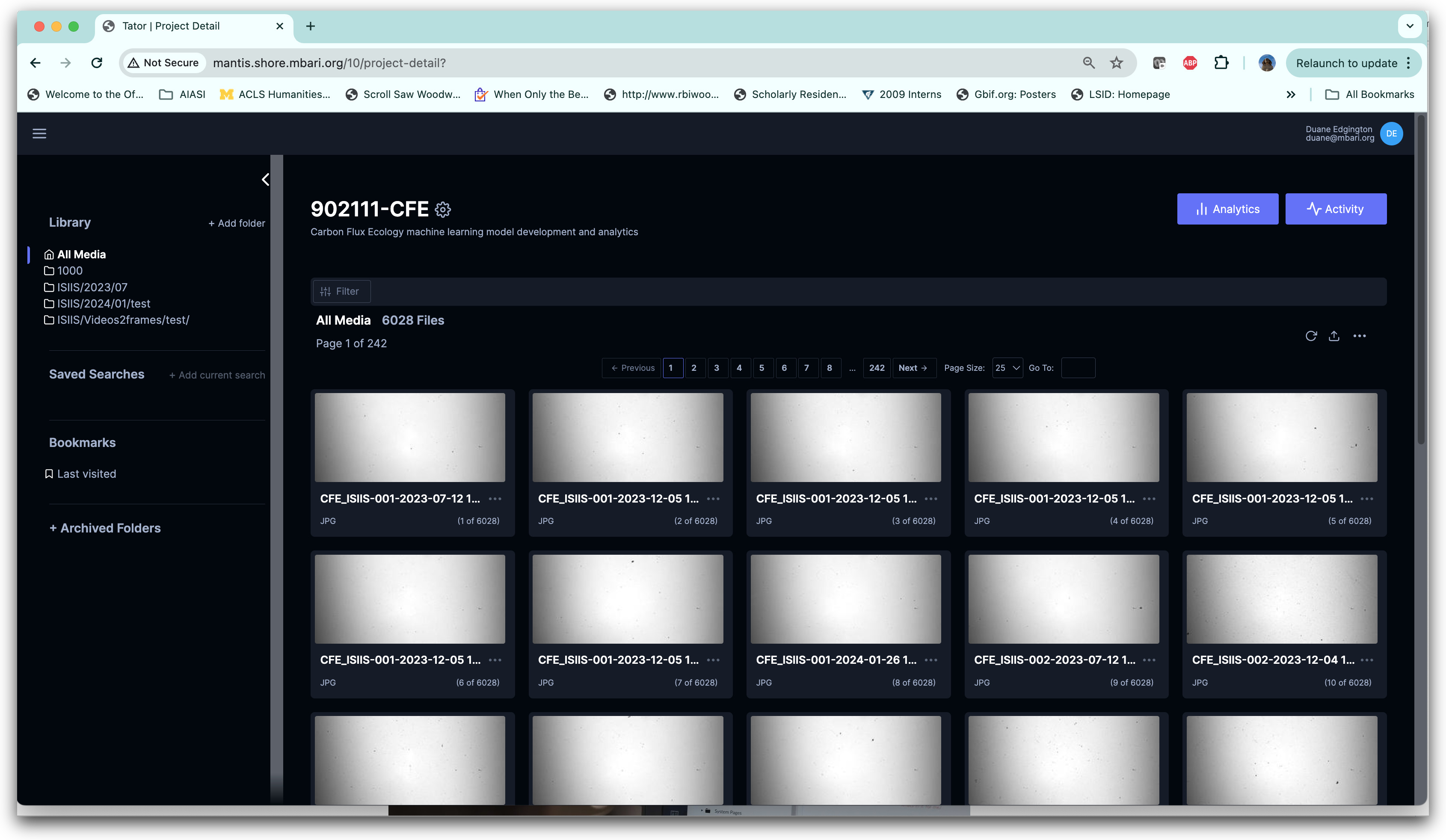Viewport: 1446px width, 840px height.
Task: Click the hamburger menu icon
Action: tap(39, 134)
